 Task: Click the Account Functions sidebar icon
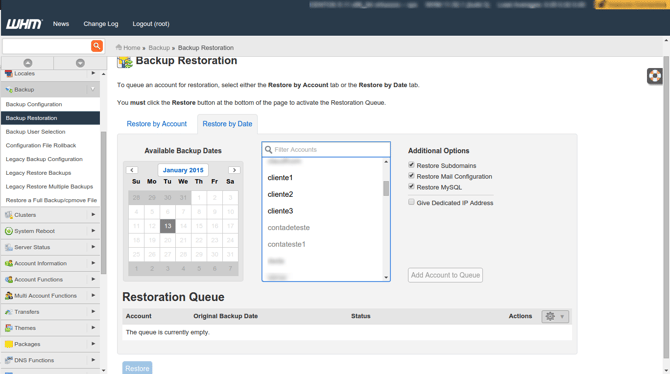[x=9, y=280]
